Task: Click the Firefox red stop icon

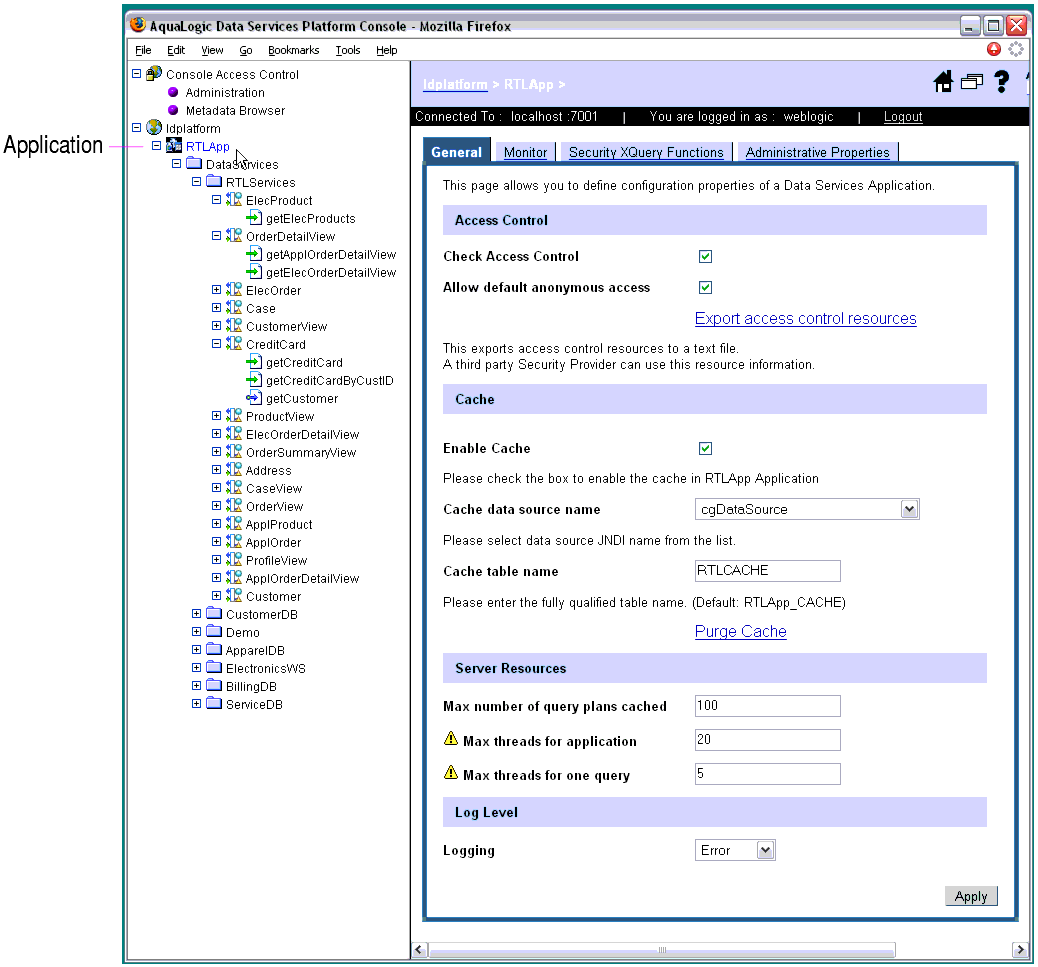Action: coord(994,48)
